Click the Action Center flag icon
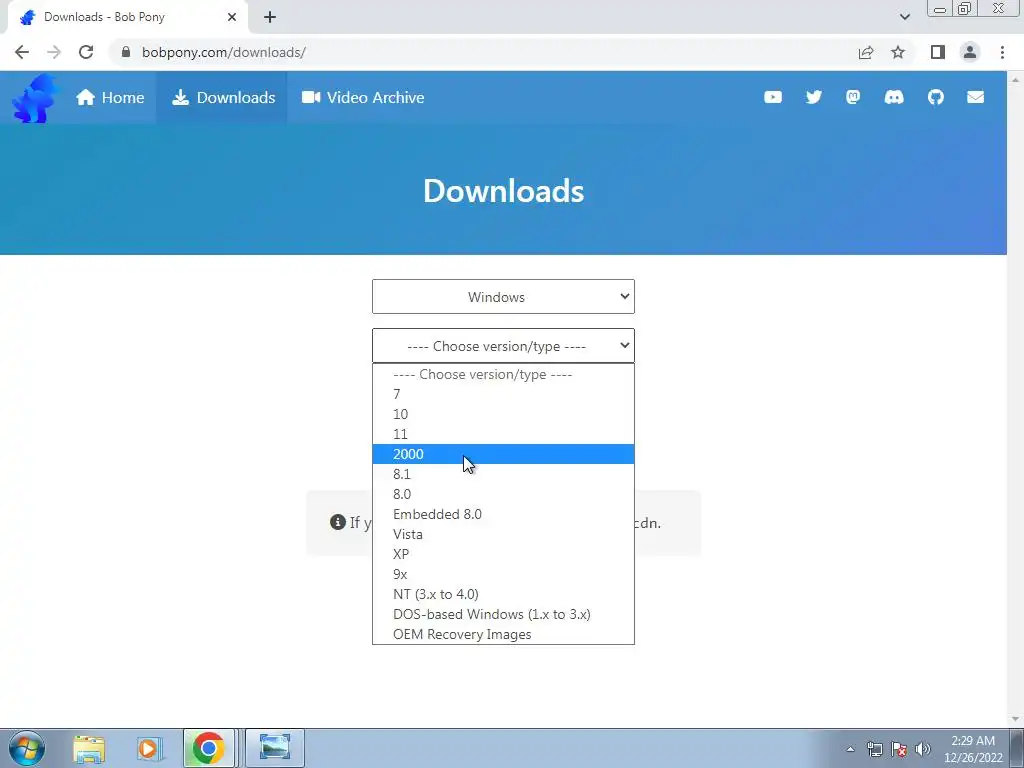The height and width of the screenshot is (768, 1024). (x=899, y=749)
